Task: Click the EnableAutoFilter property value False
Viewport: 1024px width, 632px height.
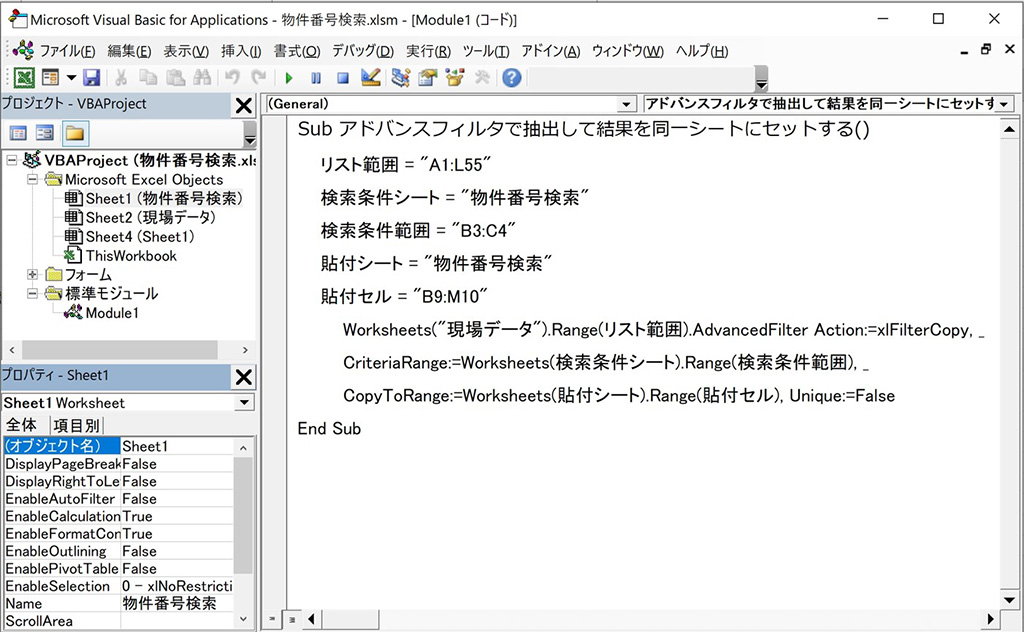Action: pos(177,499)
